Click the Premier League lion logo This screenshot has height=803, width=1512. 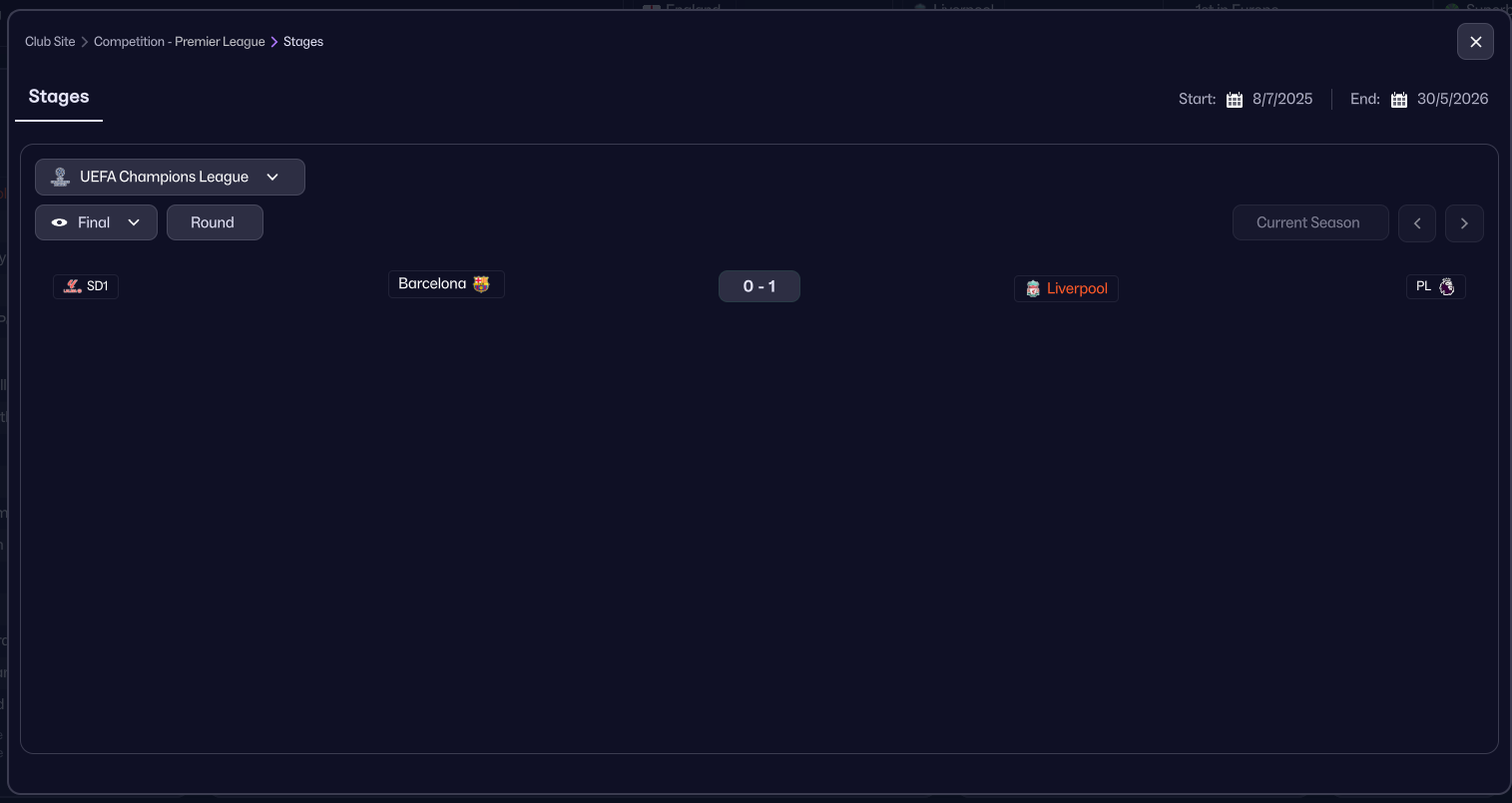1446,287
